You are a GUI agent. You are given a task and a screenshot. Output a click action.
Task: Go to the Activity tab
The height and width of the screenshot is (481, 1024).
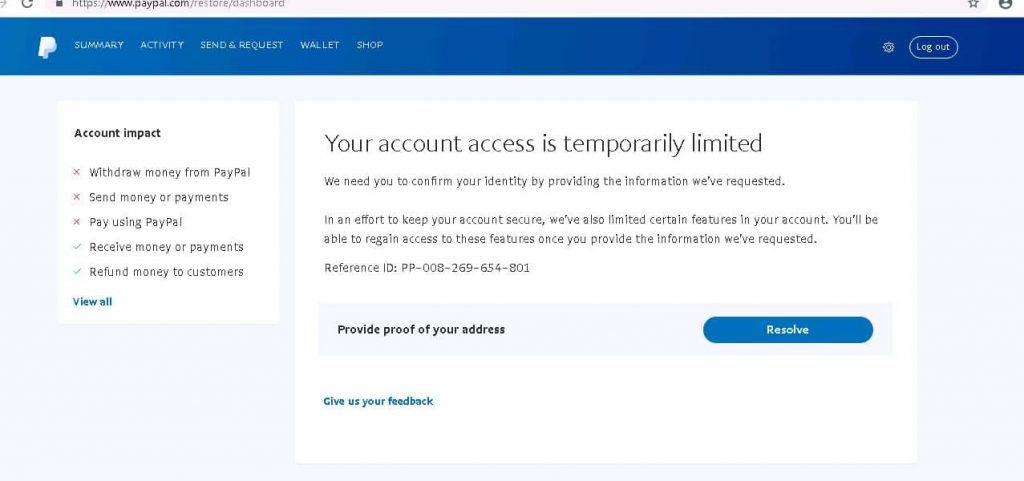[x=162, y=45]
